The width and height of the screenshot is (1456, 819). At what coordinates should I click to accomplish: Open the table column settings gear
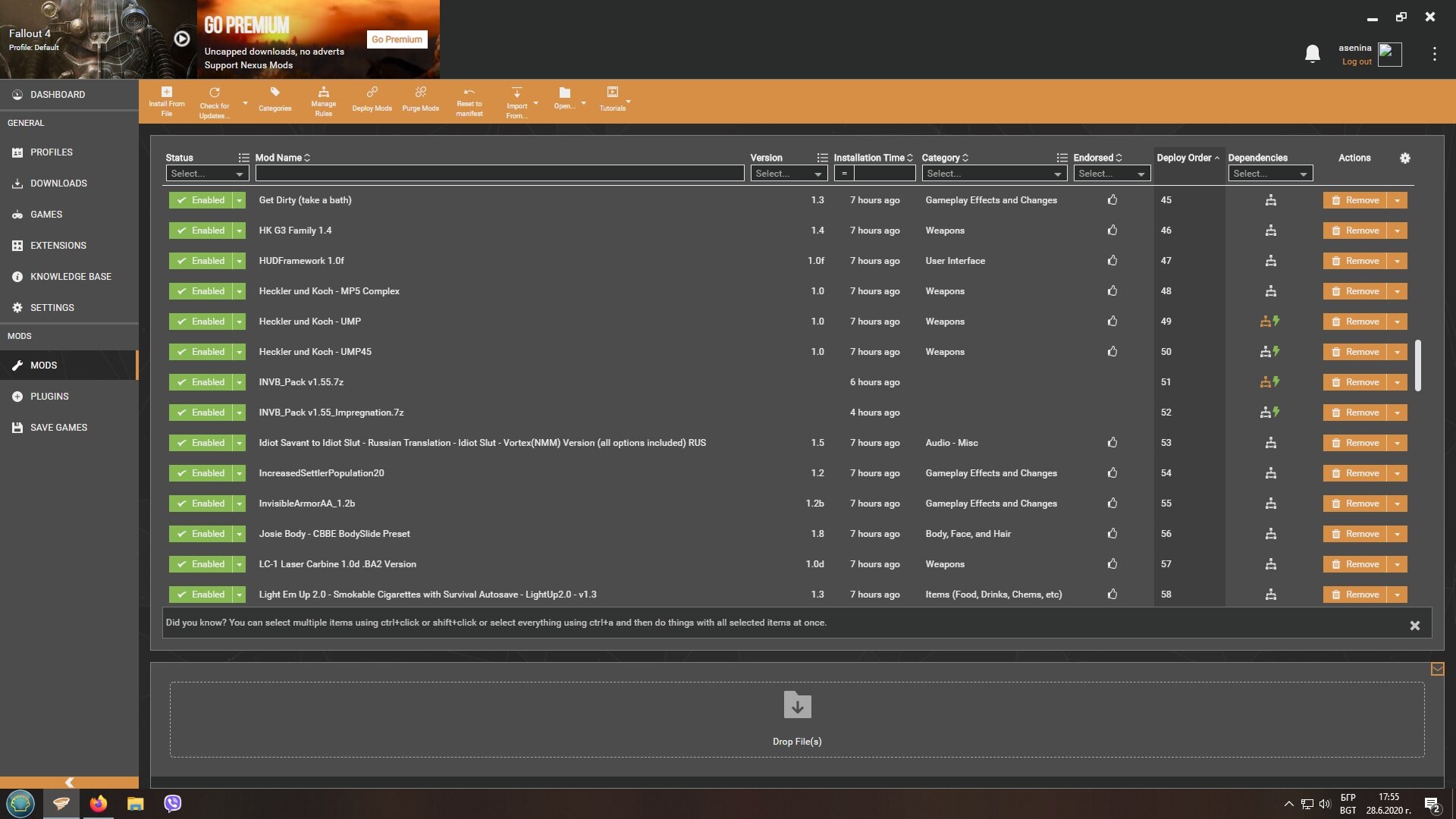(1404, 158)
